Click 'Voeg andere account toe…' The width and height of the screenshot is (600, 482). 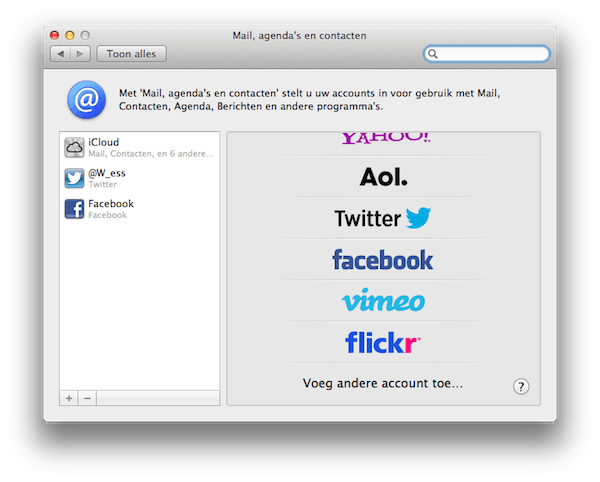click(383, 383)
